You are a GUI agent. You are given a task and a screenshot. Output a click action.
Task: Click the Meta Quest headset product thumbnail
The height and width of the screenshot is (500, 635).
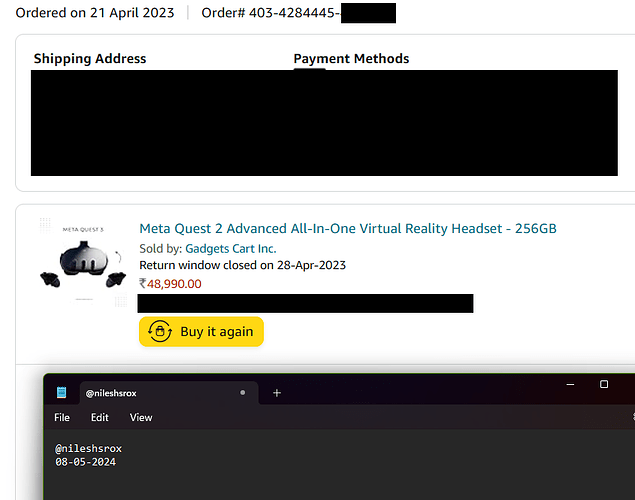point(83,262)
